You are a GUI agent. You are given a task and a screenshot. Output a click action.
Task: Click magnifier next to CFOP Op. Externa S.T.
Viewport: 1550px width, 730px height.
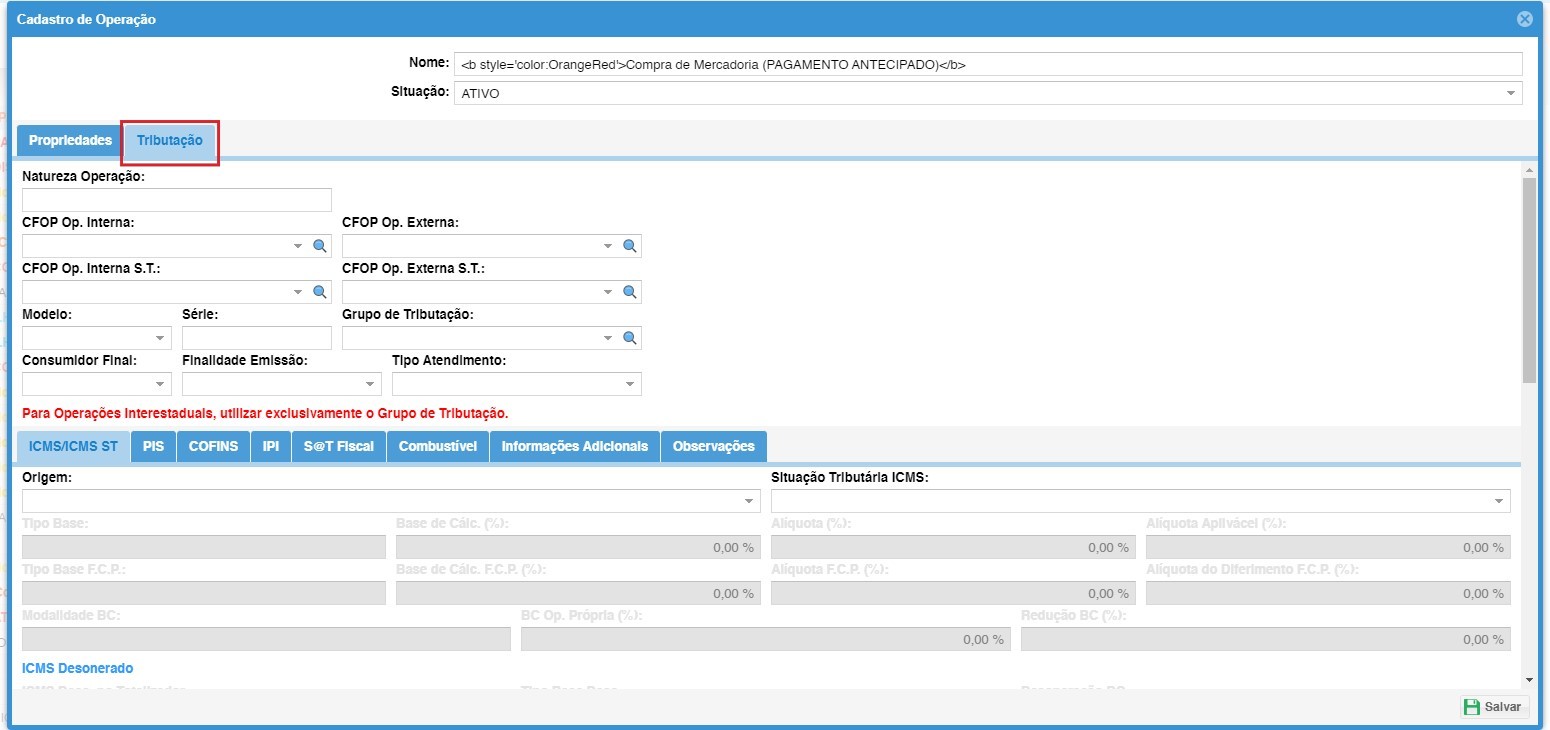(630, 292)
